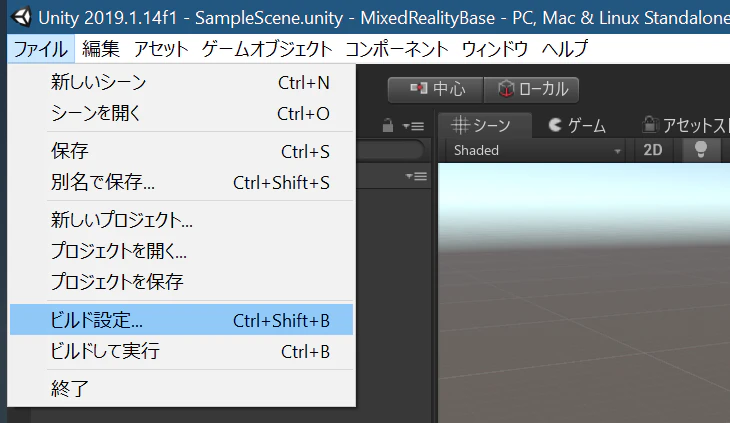Open the lower panel options menu icon

416,176
